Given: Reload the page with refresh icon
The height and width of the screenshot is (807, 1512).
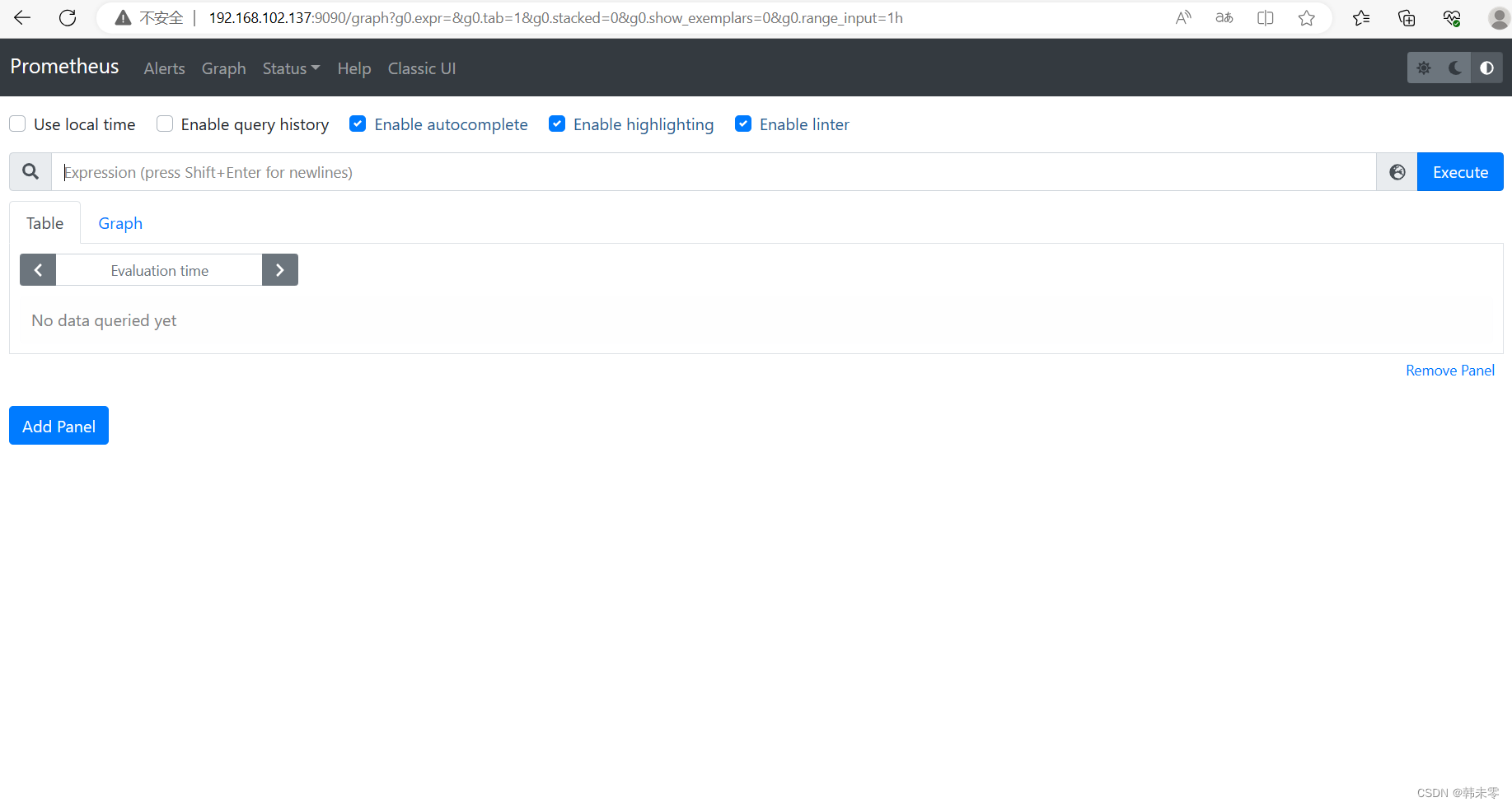Looking at the screenshot, I should click(x=68, y=17).
